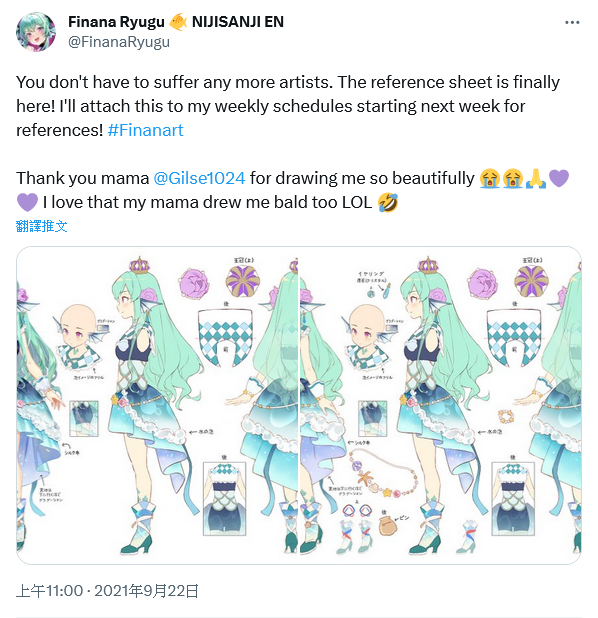Open the tweet's three-dot more menu
The image size is (598, 618).
point(572,22)
